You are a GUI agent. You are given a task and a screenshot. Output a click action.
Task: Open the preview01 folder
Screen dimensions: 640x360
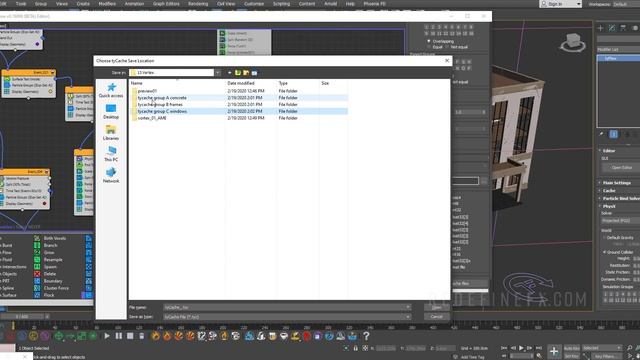tap(147, 91)
